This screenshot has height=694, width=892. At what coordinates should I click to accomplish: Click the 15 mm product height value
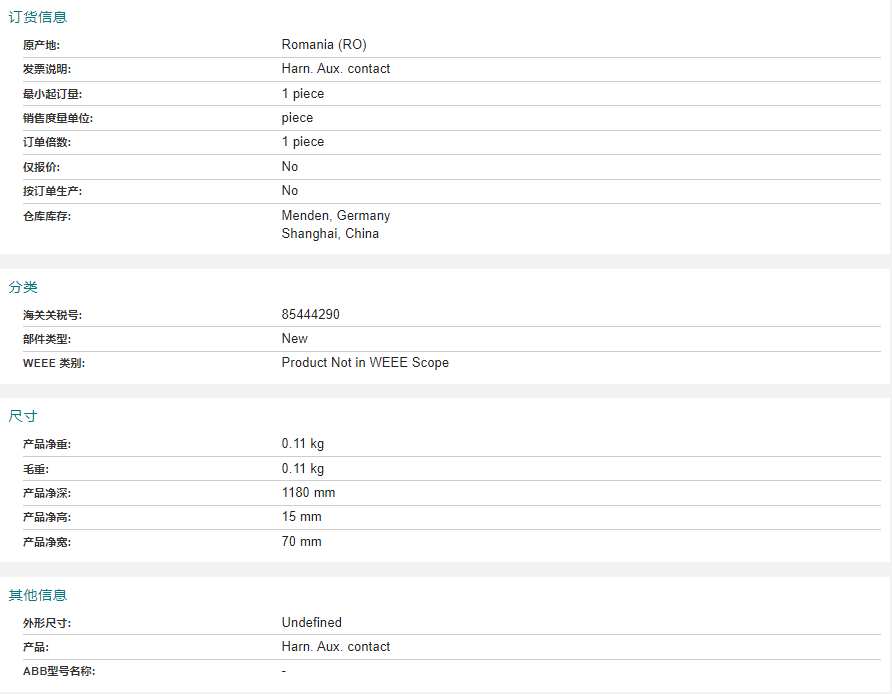click(x=302, y=517)
